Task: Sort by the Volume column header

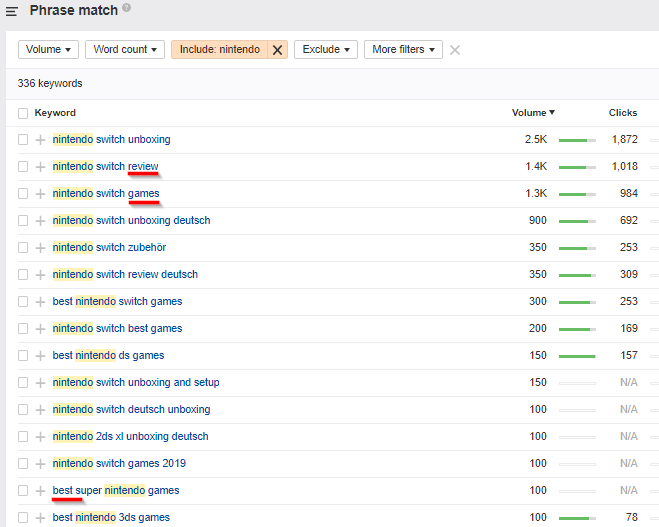Action: [x=532, y=113]
